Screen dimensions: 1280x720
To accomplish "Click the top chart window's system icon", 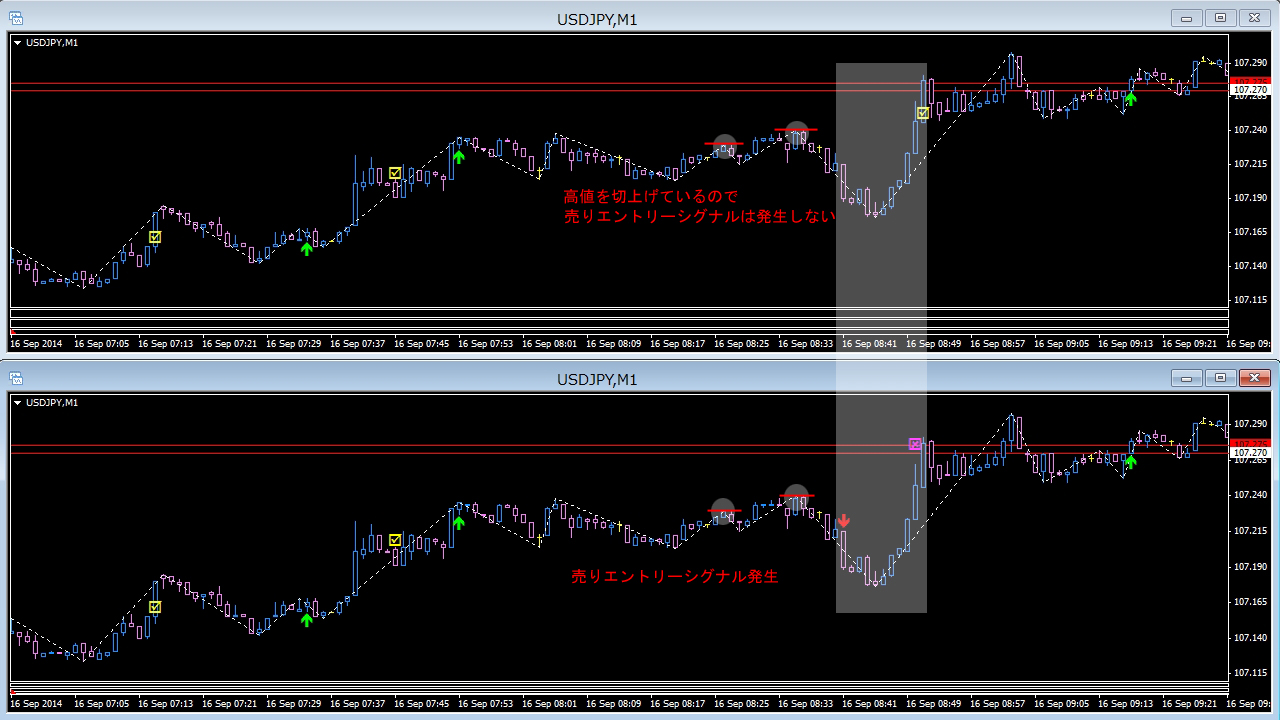I will 16,17.
